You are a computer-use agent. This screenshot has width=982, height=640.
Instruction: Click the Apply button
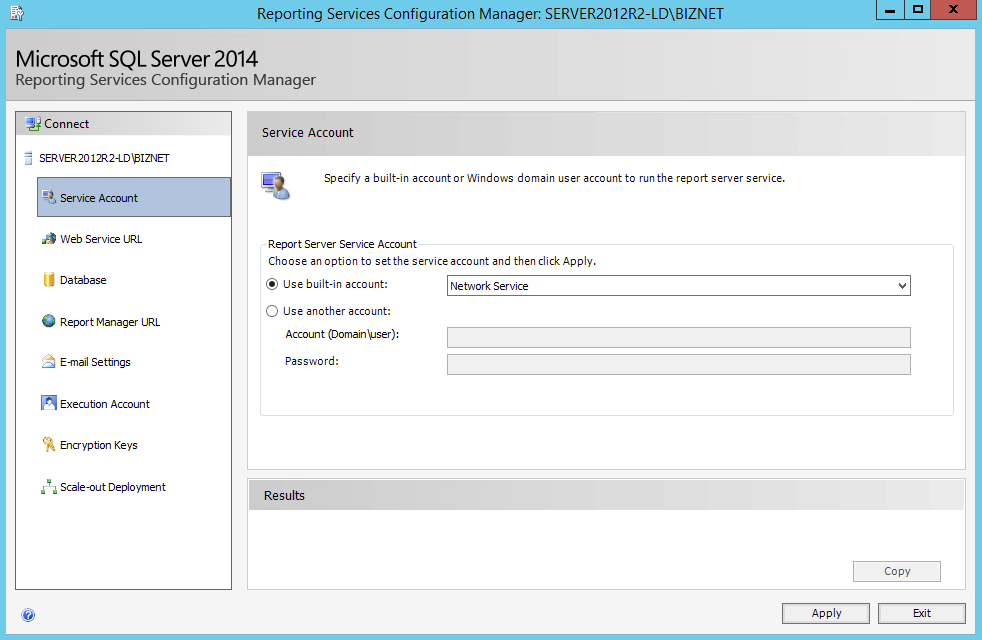click(826, 613)
